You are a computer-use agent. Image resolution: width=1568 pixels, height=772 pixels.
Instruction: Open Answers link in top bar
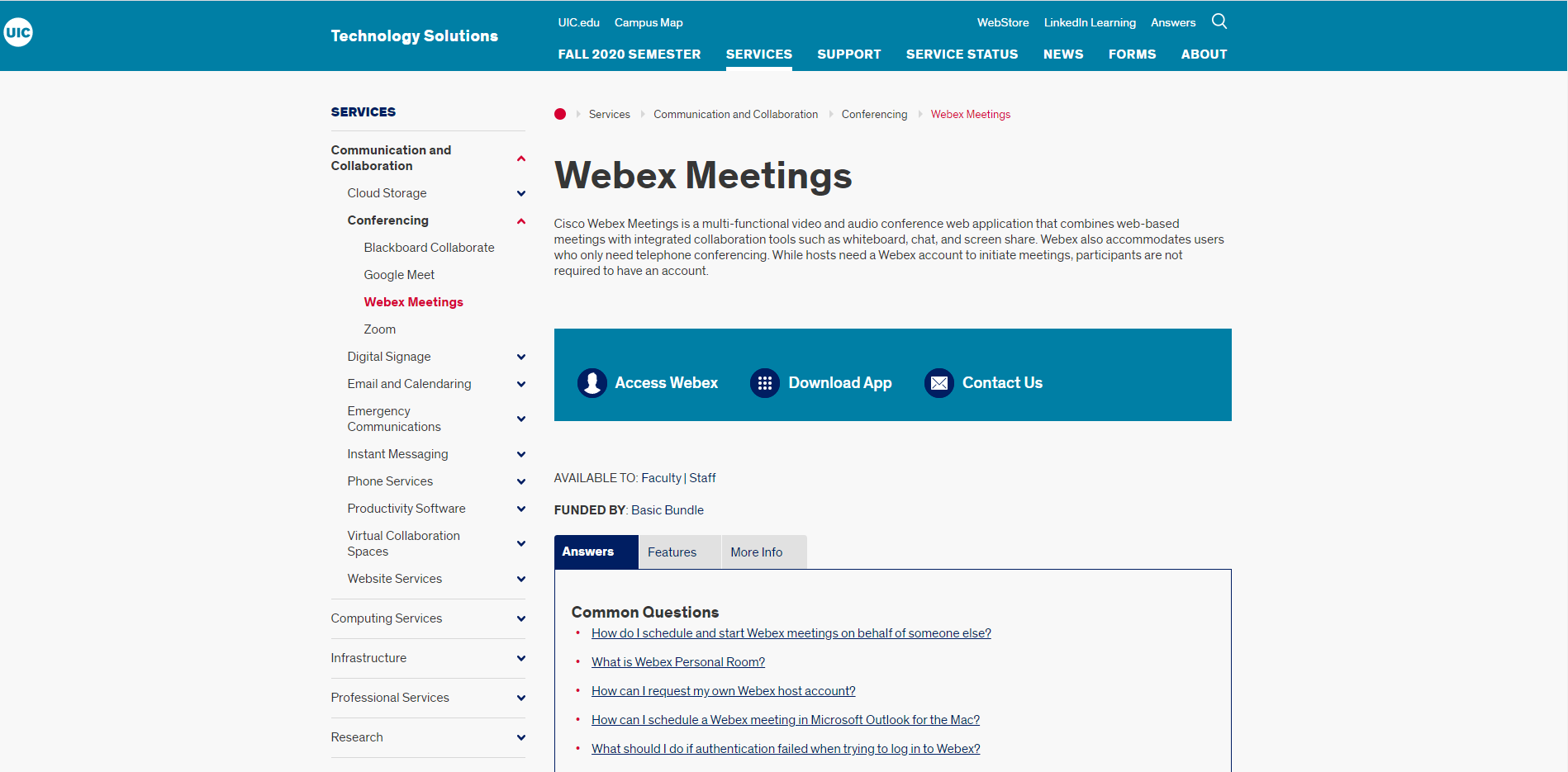[x=1173, y=22]
